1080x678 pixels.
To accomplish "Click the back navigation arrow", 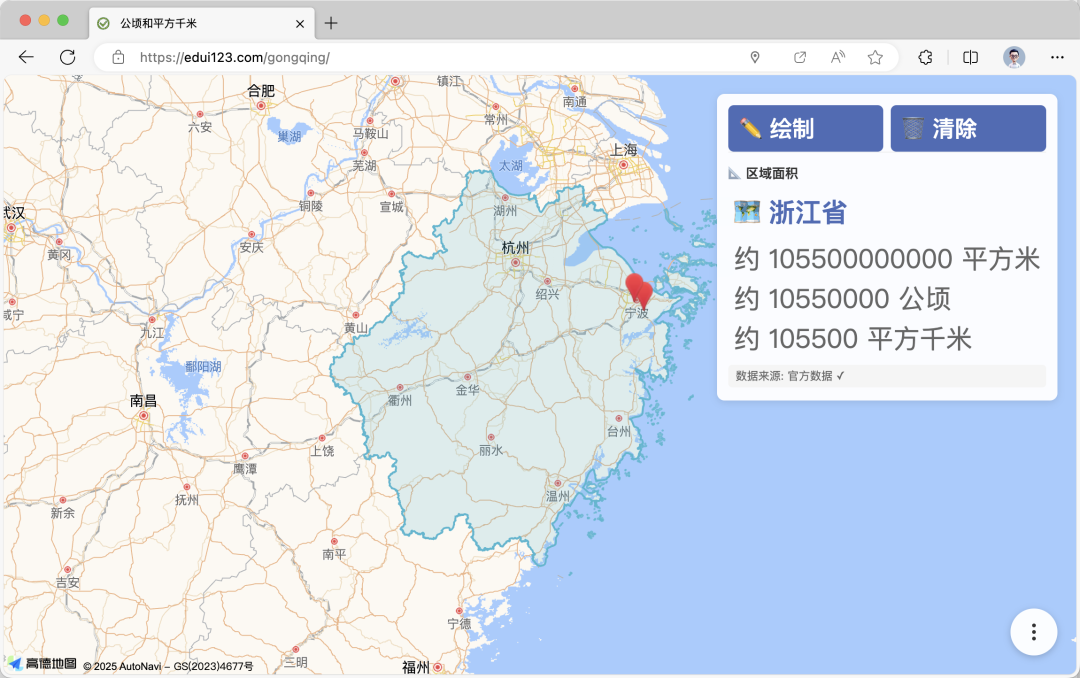I will click(26, 57).
